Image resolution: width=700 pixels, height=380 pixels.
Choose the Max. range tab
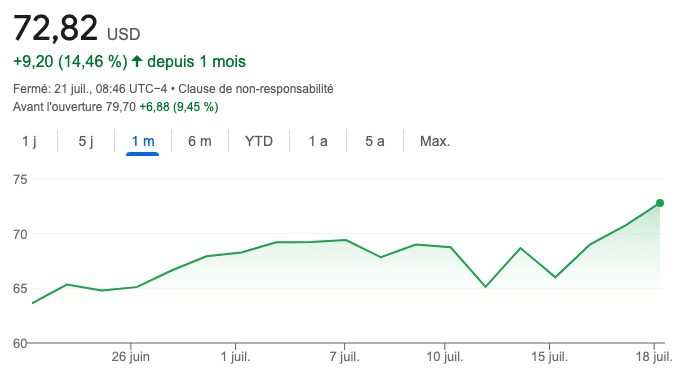435,141
